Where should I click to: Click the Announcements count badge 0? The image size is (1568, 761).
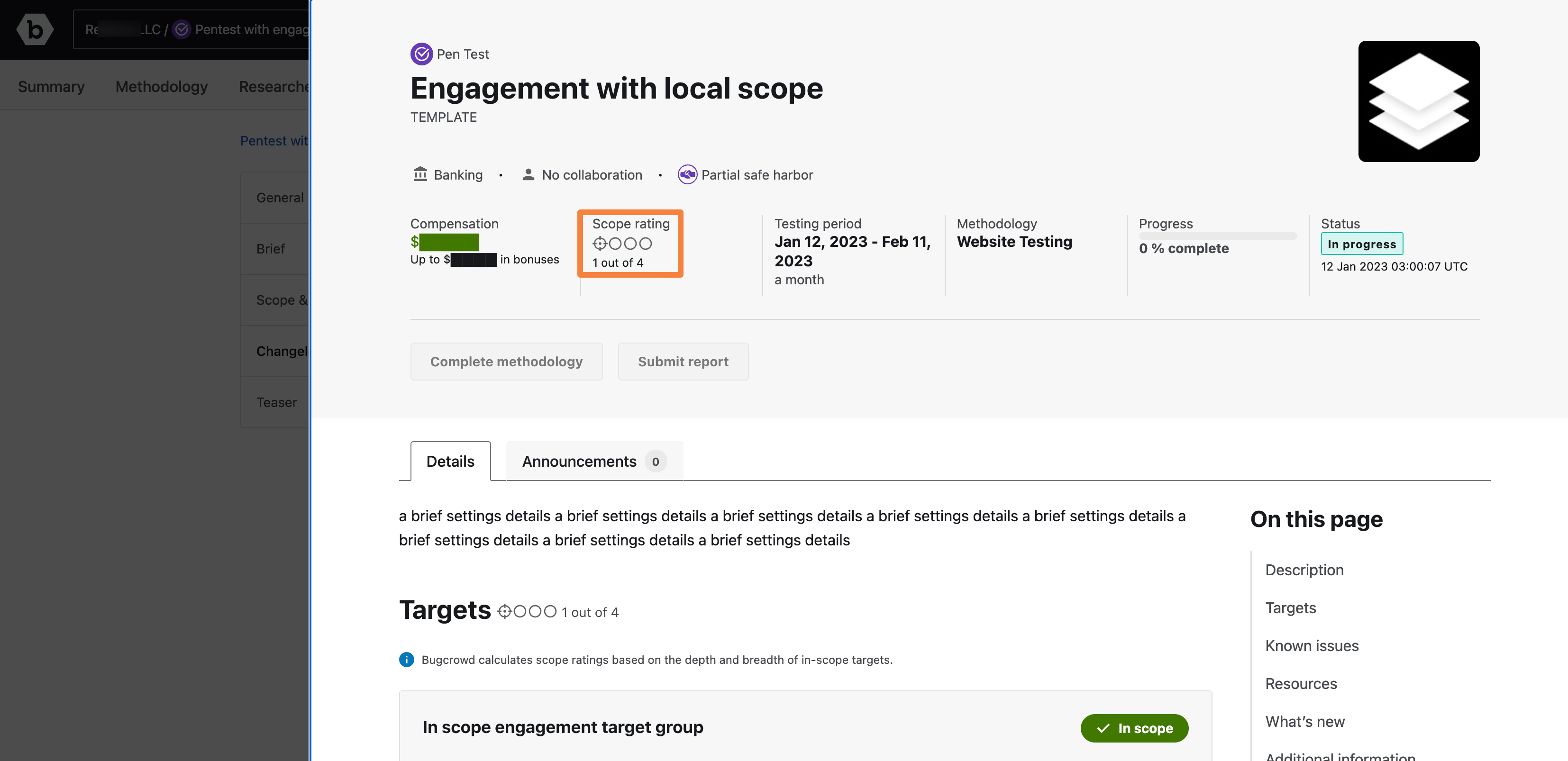(x=656, y=462)
